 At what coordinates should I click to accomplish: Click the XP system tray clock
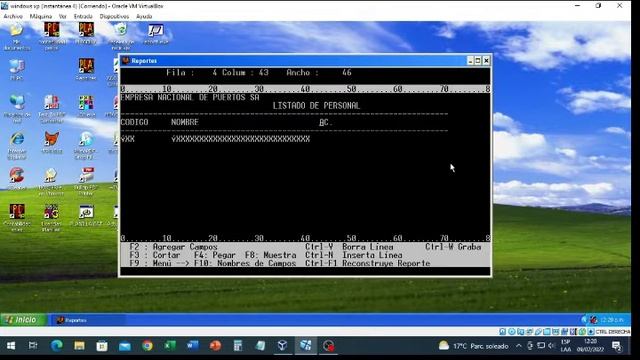tap(611, 320)
